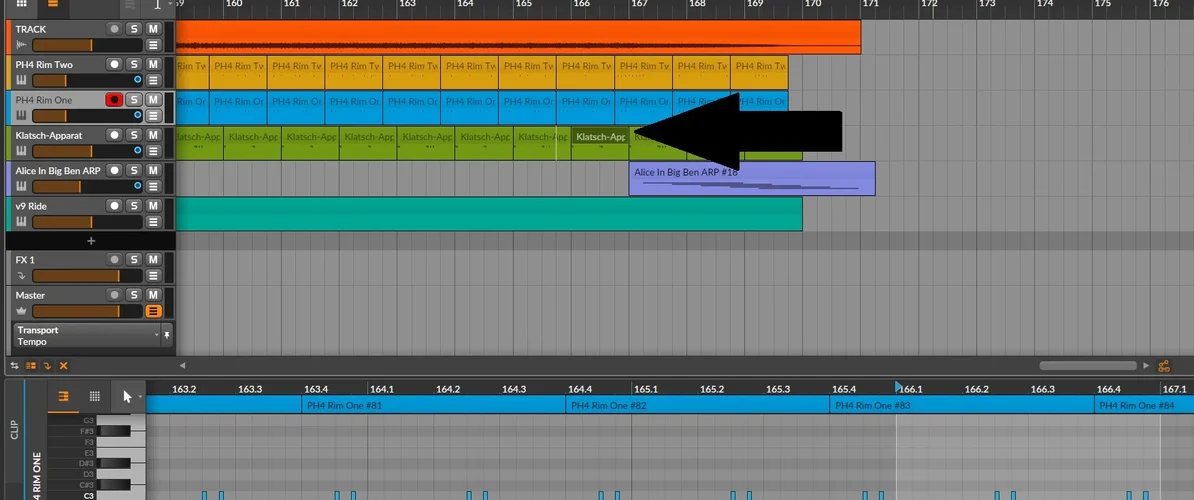Select the orange TRACK audio clip
The width and height of the screenshot is (1194, 500).
tap(518, 37)
